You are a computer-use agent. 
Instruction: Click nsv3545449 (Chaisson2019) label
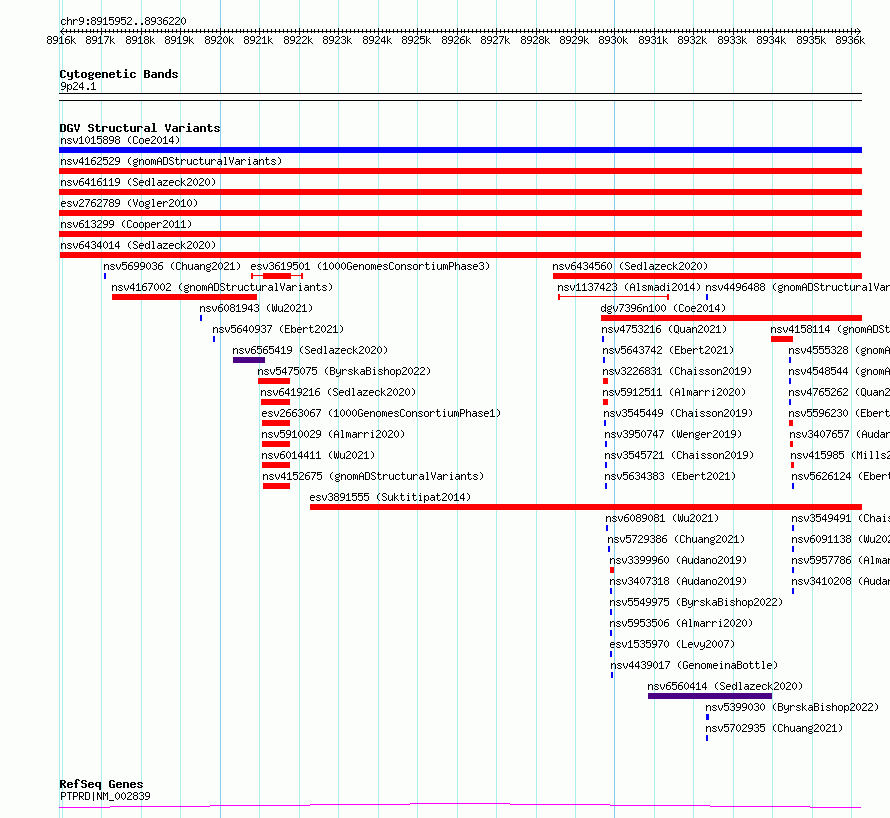point(678,413)
